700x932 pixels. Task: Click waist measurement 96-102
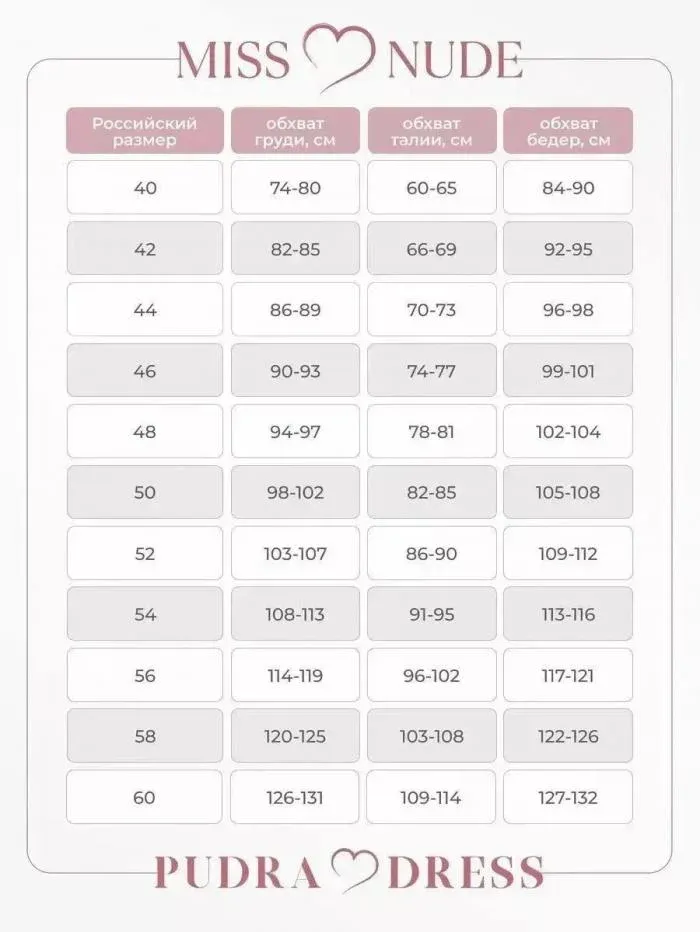tap(432, 675)
